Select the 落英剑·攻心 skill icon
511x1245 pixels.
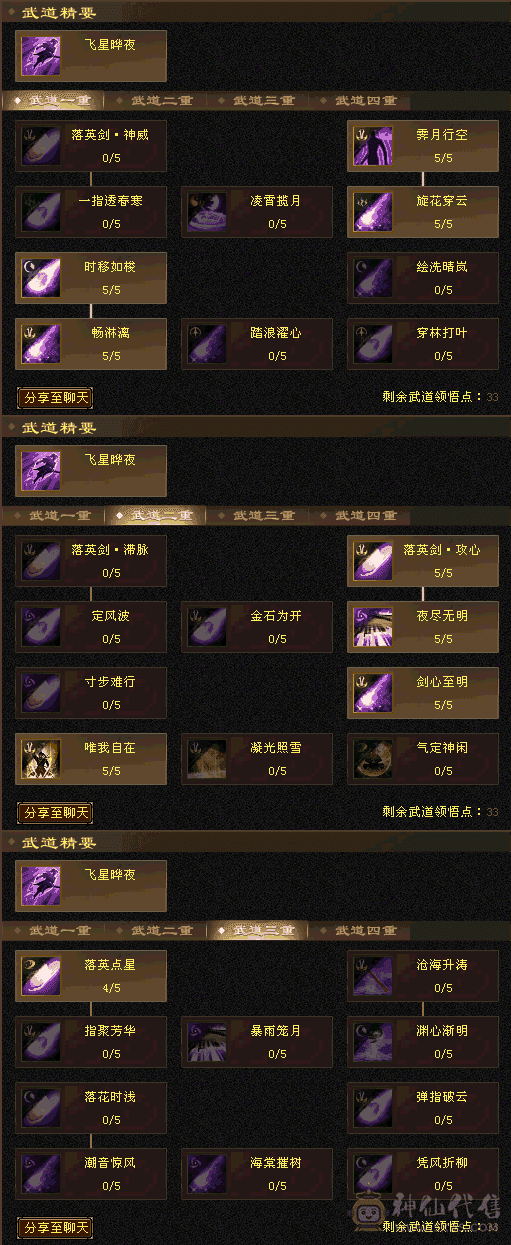click(373, 561)
